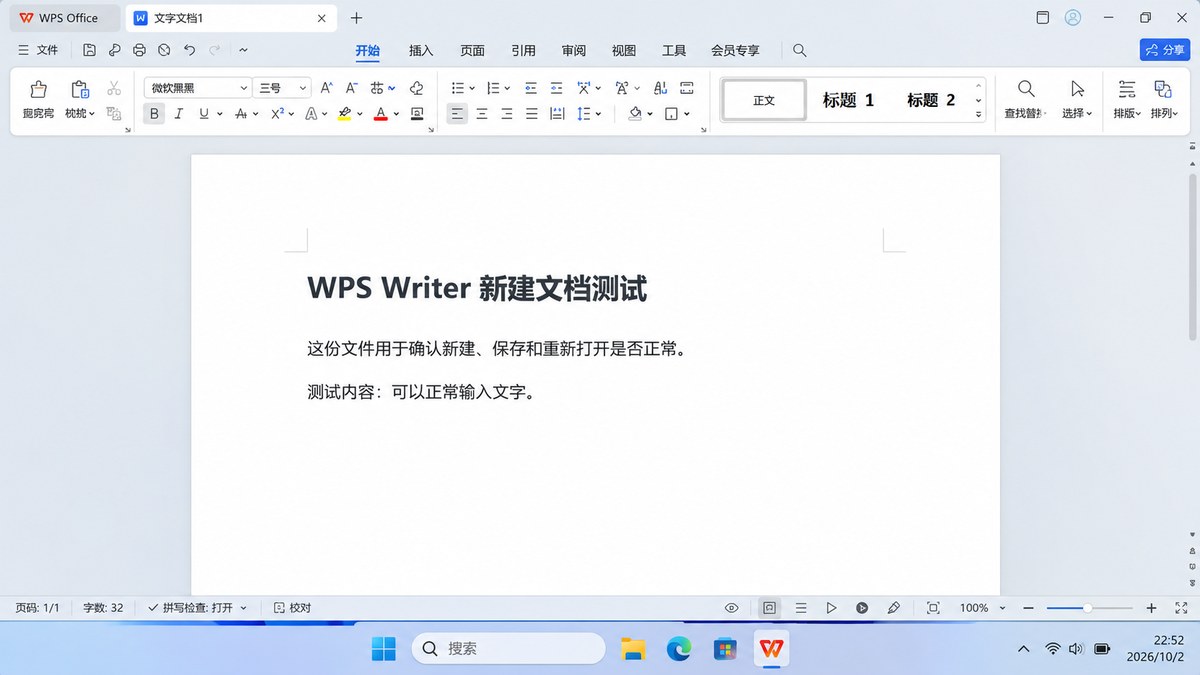Decrease font size with the smaller A icon
1200x675 pixels.
point(351,88)
